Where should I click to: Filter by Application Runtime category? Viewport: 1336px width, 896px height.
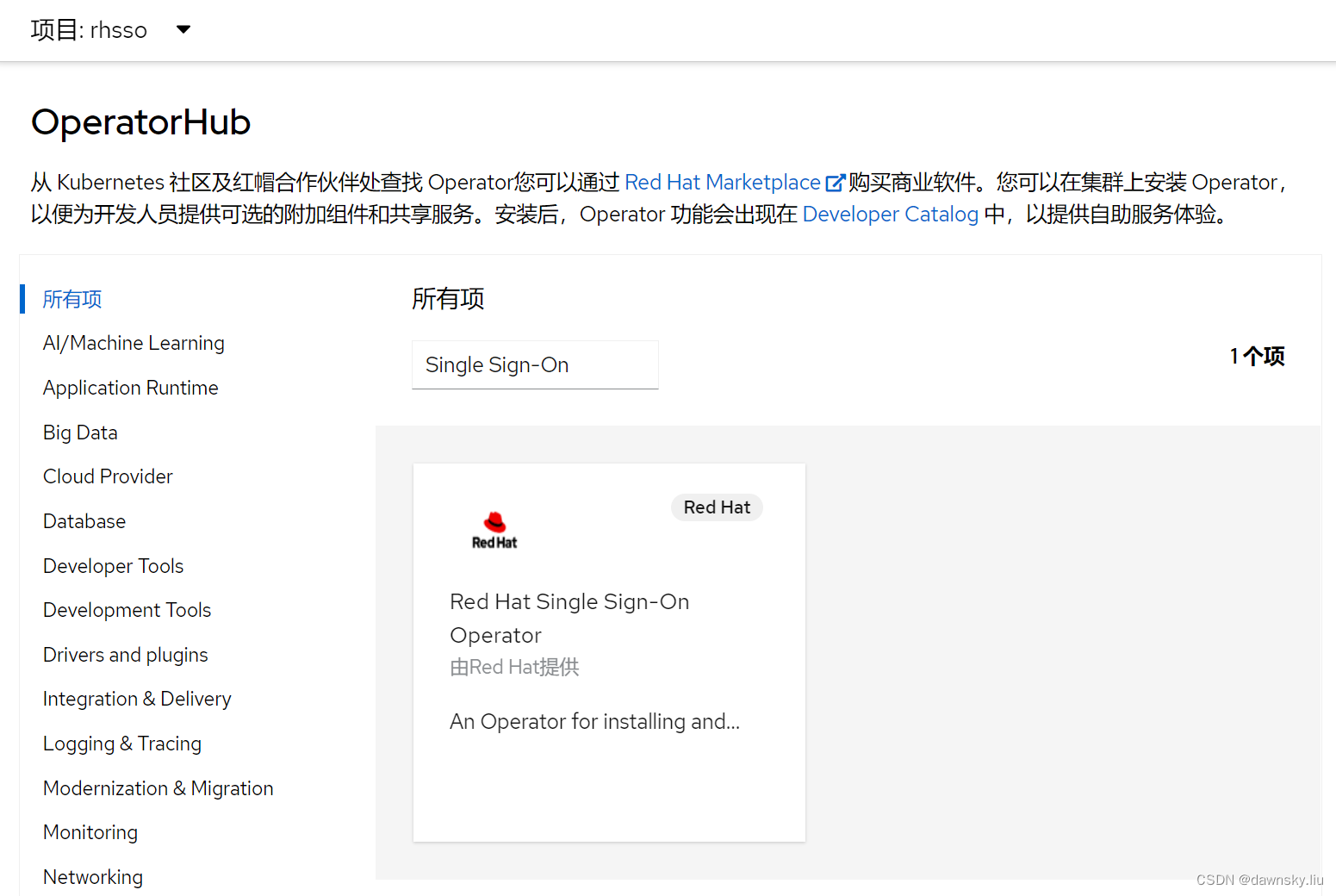click(x=131, y=388)
